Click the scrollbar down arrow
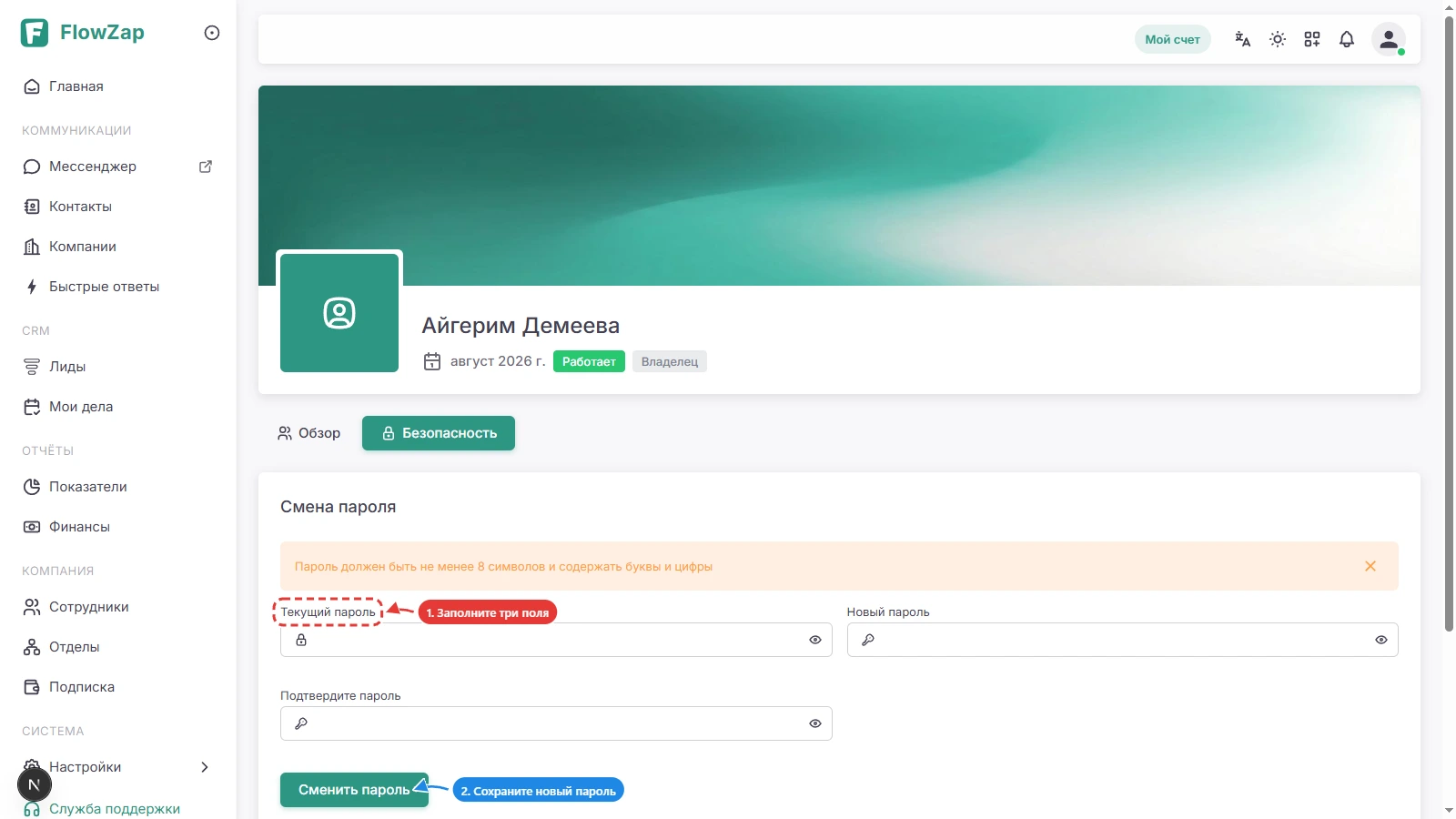 point(1449,810)
